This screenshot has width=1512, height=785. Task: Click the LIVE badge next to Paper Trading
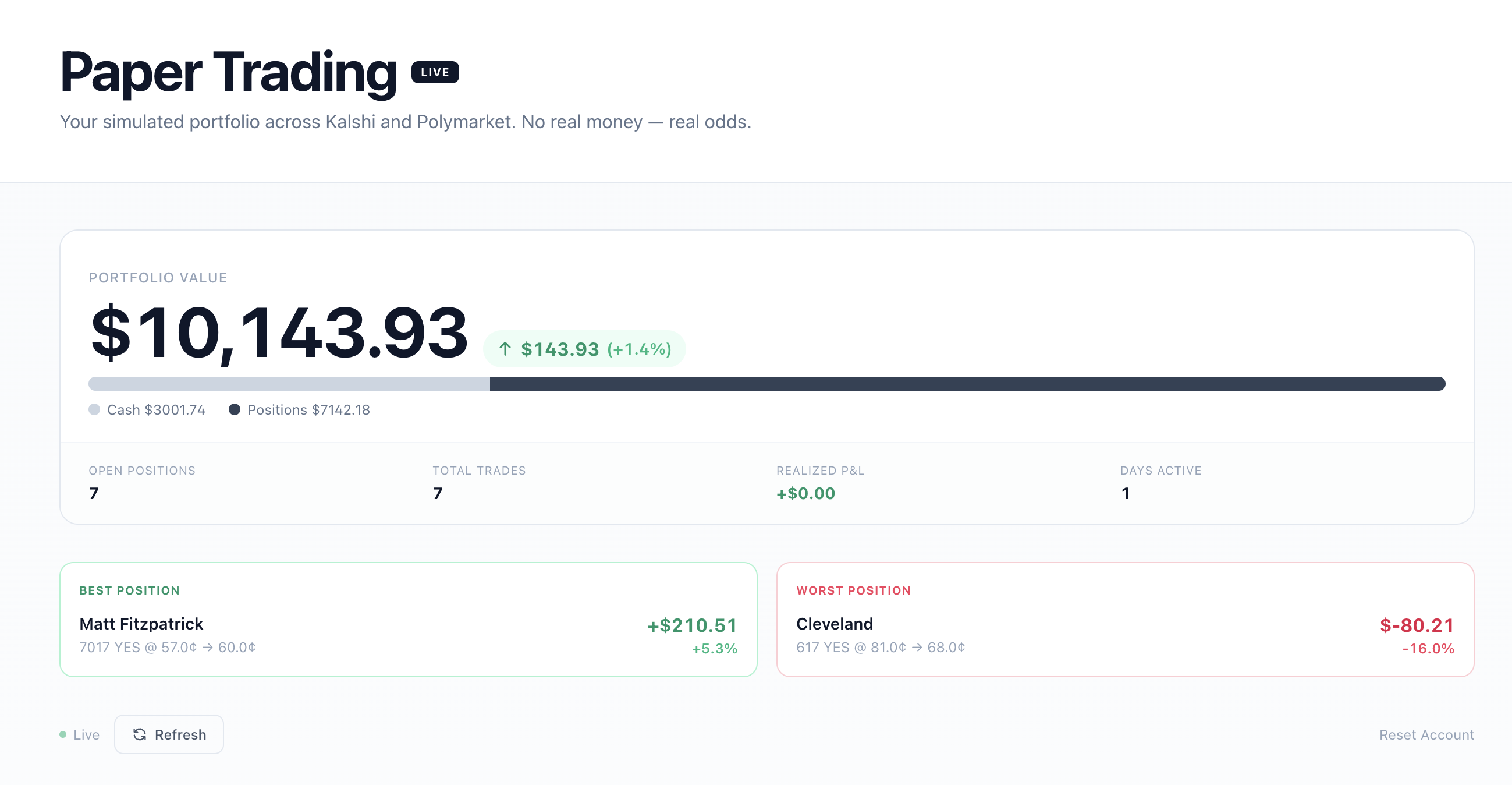point(435,72)
